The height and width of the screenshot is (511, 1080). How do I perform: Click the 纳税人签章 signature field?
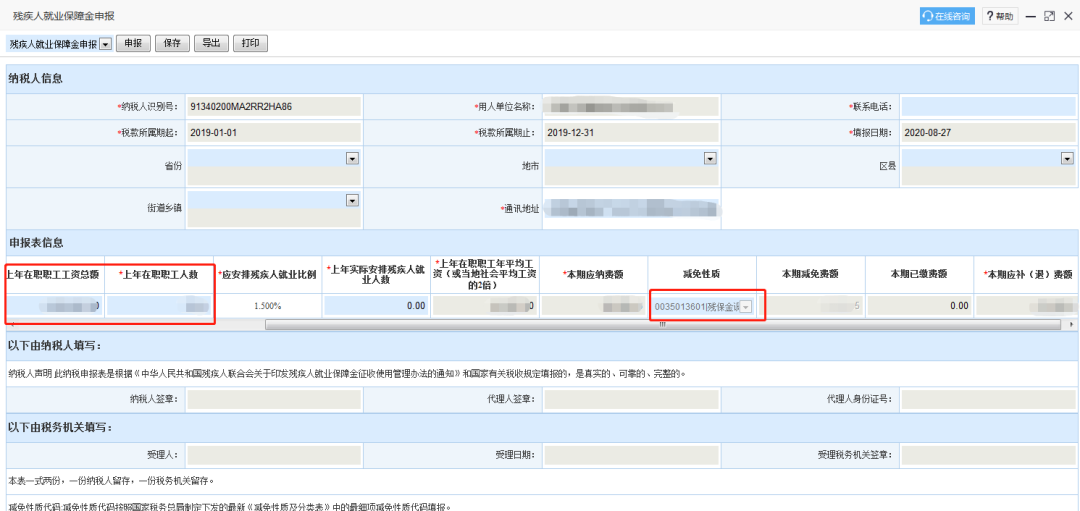click(x=273, y=399)
